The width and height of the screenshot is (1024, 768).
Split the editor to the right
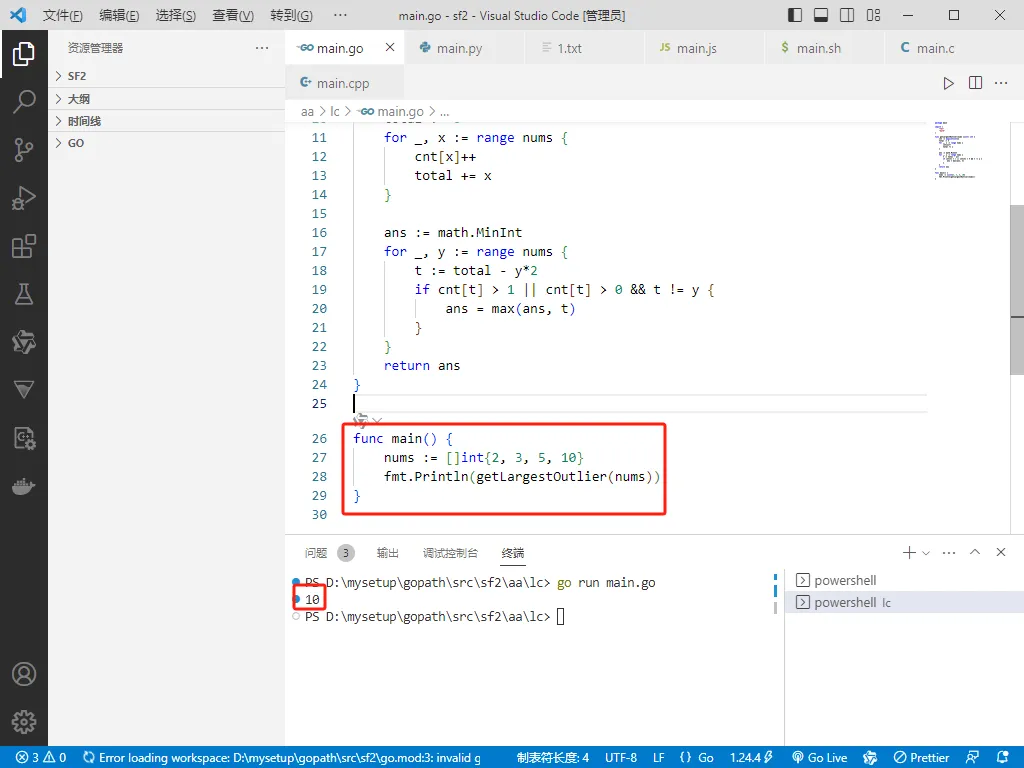(x=975, y=83)
